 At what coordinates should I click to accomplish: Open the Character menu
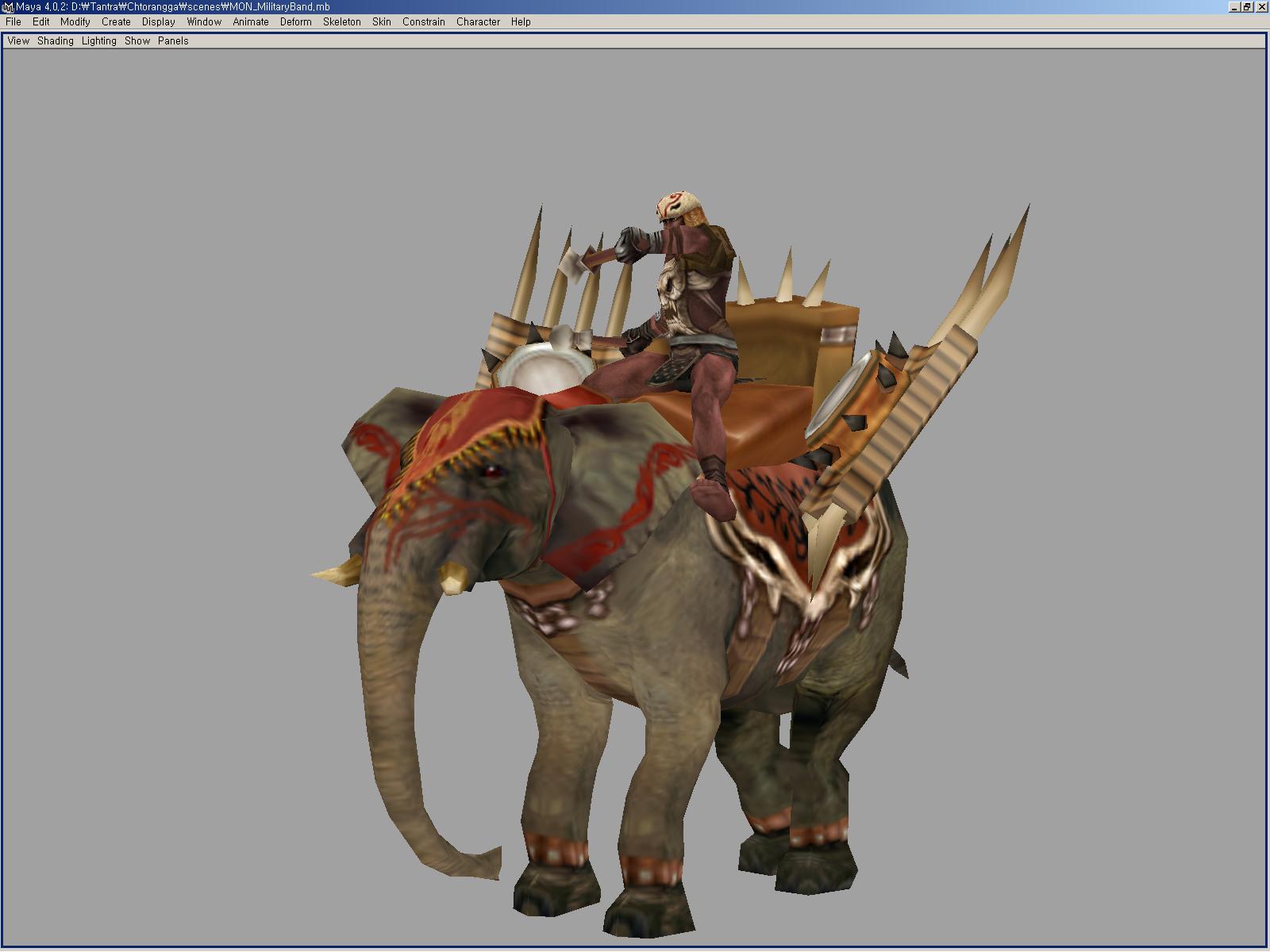tap(478, 22)
